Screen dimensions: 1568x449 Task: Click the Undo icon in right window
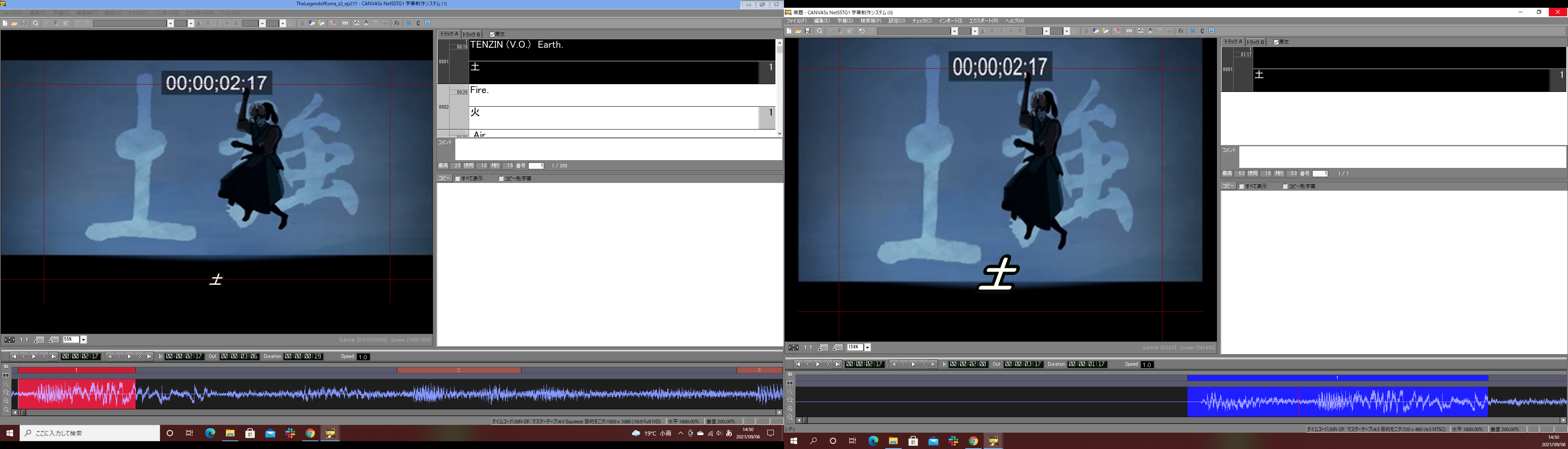pyautogui.click(x=861, y=31)
